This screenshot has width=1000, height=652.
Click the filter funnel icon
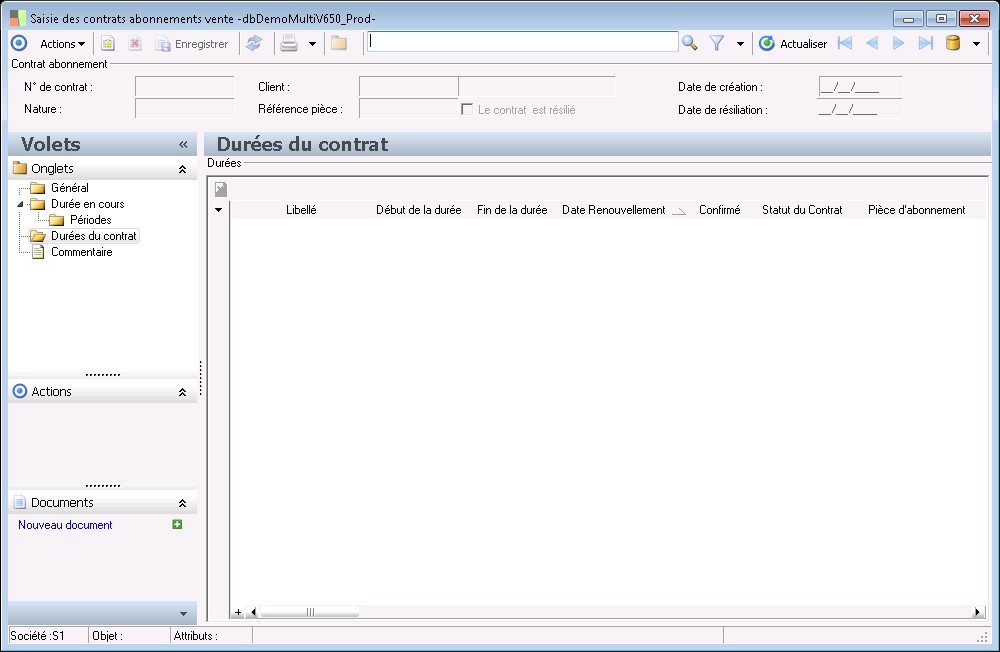click(x=717, y=43)
